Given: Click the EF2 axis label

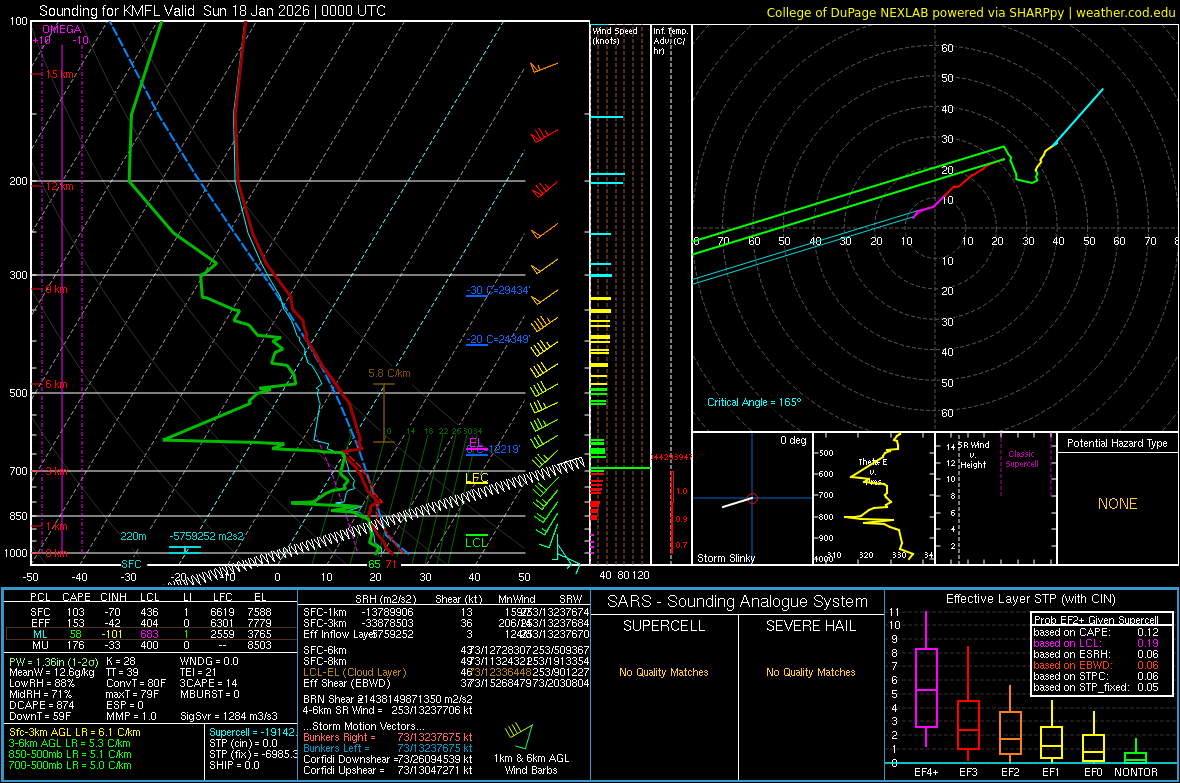Looking at the screenshot, I should (1010, 772).
